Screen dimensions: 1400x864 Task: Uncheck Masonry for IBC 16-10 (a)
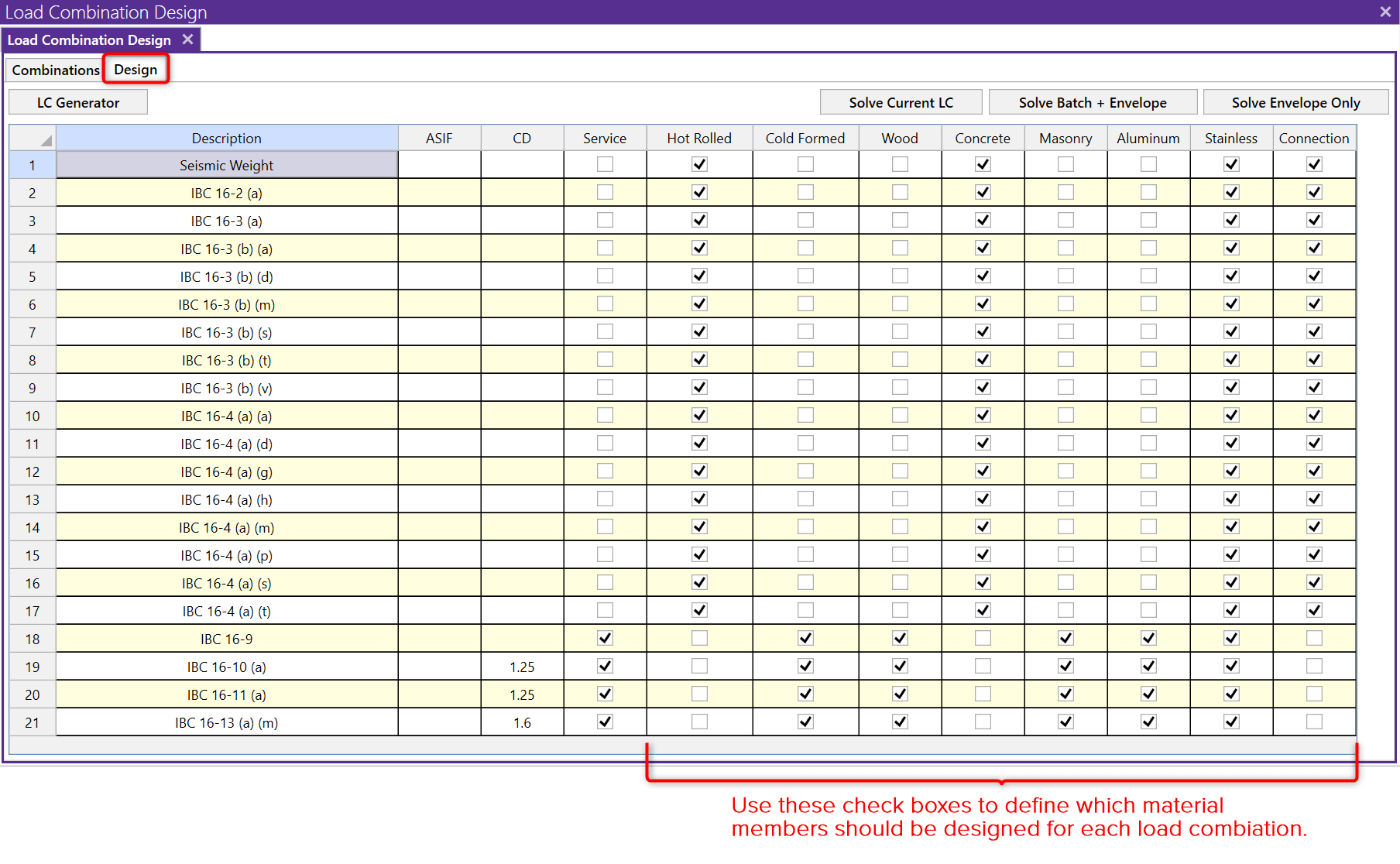tap(1065, 666)
